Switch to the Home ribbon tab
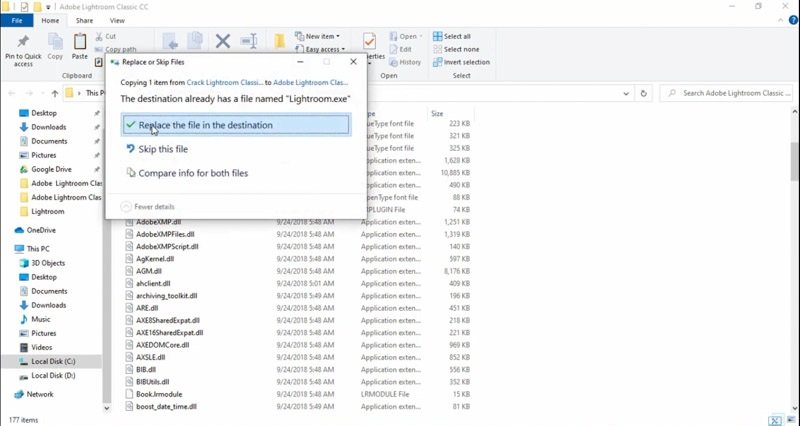The image size is (800, 426). coord(50,20)
